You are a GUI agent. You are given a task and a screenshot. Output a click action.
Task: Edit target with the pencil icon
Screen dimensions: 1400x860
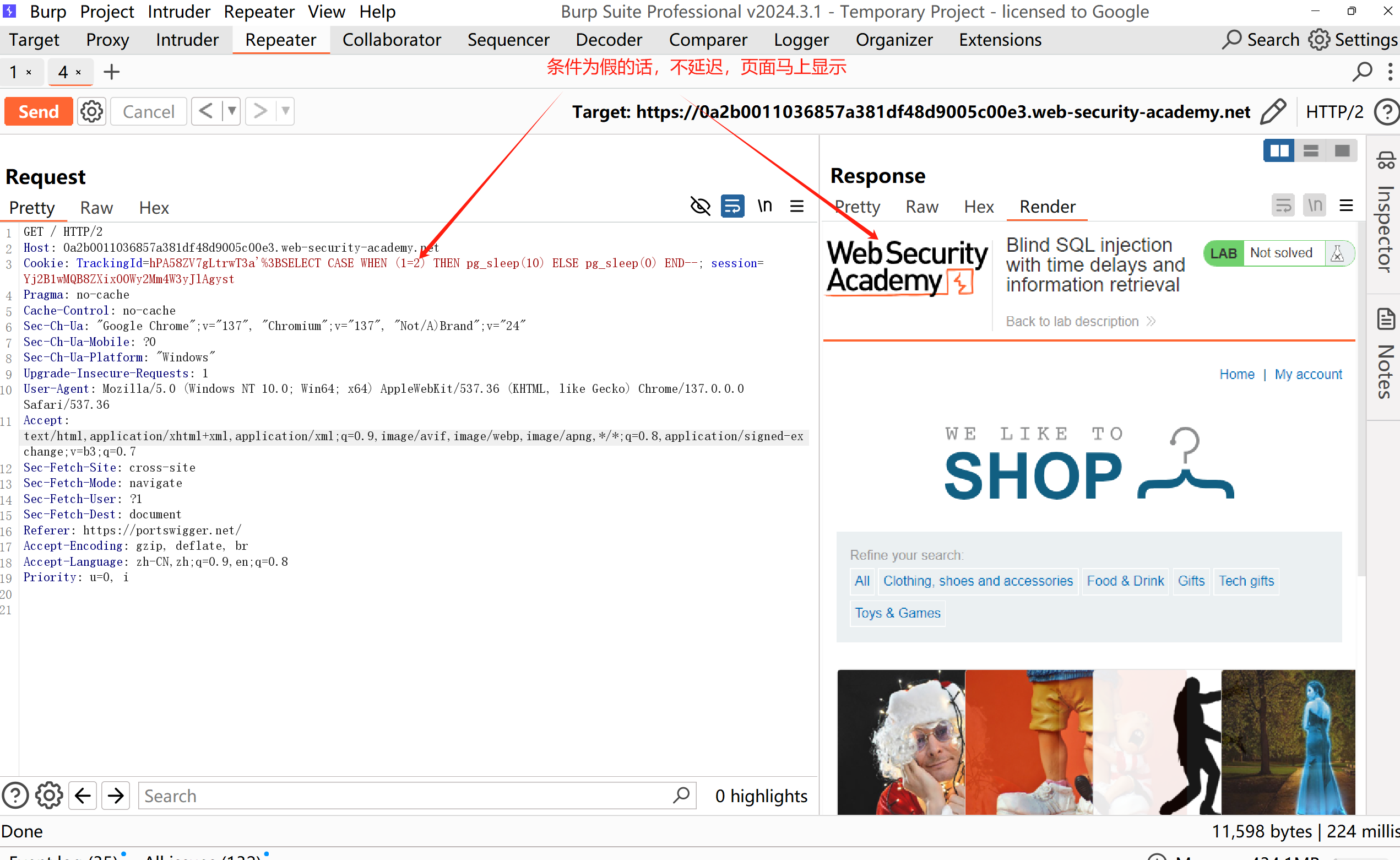1273,111
